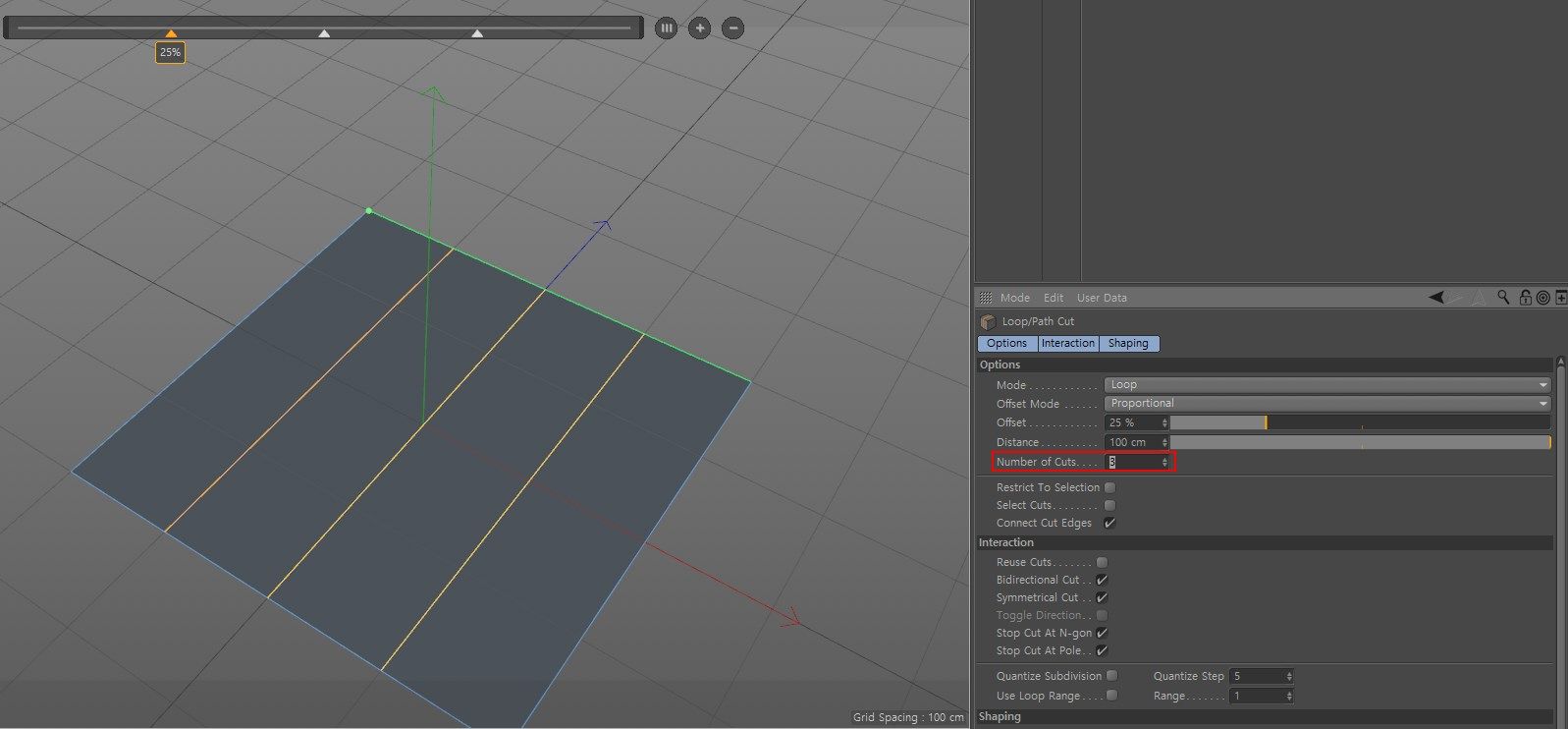This screenshot has width=1568, height=729.
Task: Enable Restrict To Selection checkbox
Action: click(1109, 487)
